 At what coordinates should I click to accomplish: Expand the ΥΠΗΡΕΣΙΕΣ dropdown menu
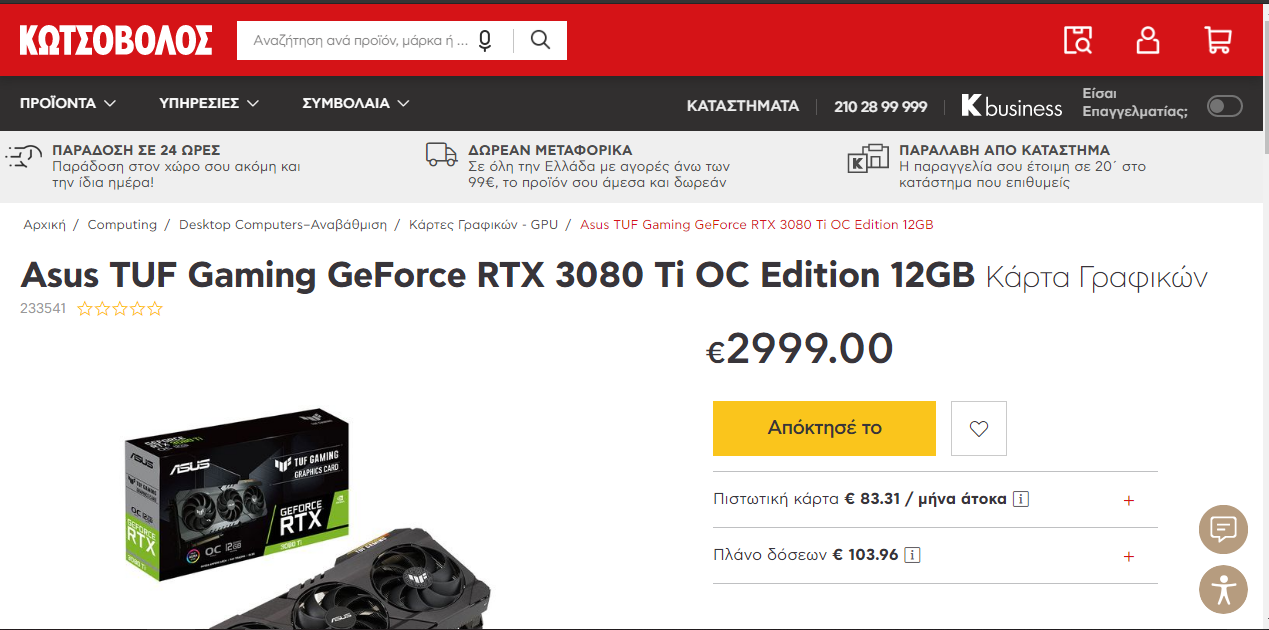tap(209, 103)
